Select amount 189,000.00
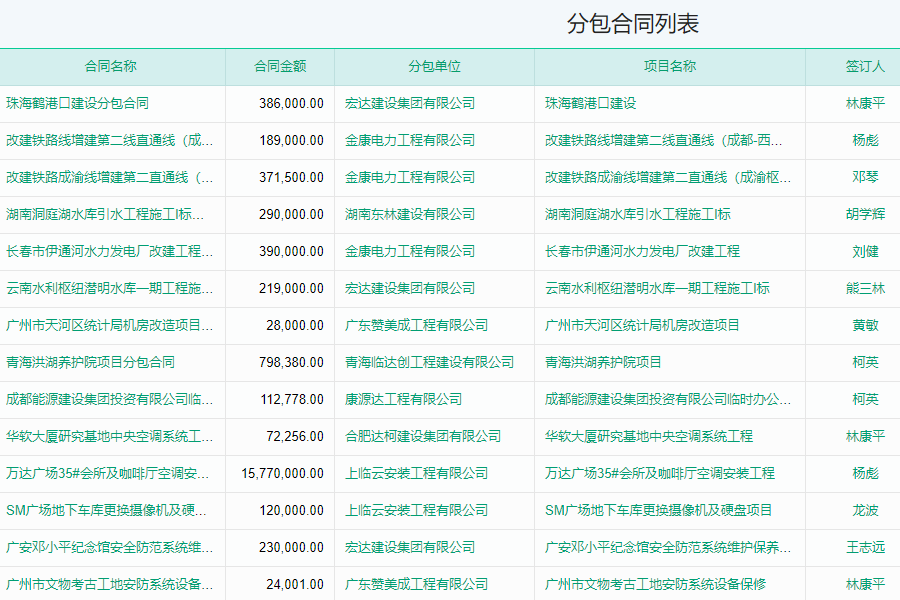The width and height of the screenshot is (900, 600). click(x=291, y=141)
